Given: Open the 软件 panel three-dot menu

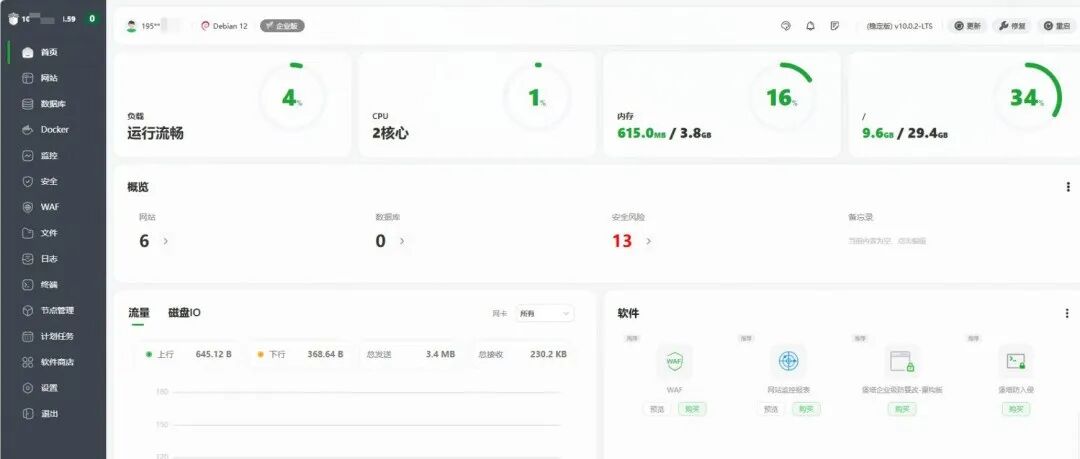Looking at the screenshot, I should pos(1068,314).
